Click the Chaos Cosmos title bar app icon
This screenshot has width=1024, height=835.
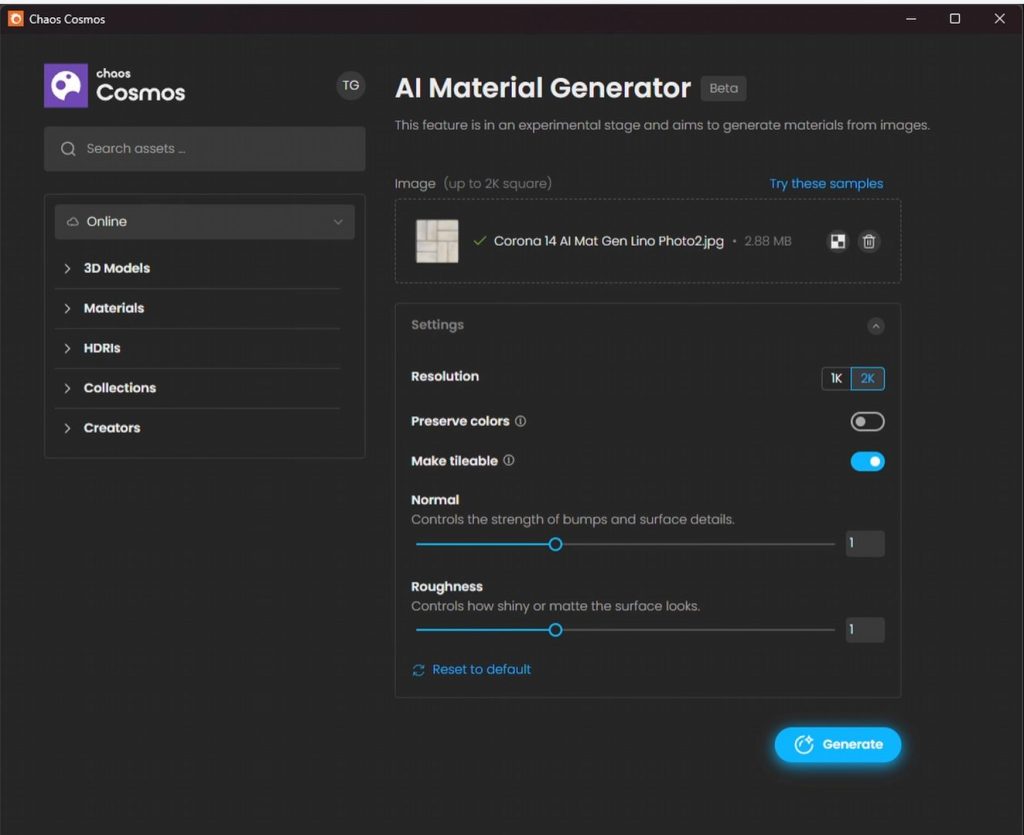(15, 18)
